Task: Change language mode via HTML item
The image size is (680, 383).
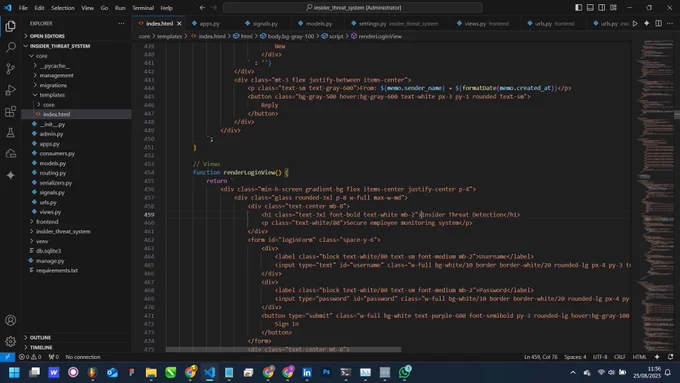Action: (x=639, y=357)
